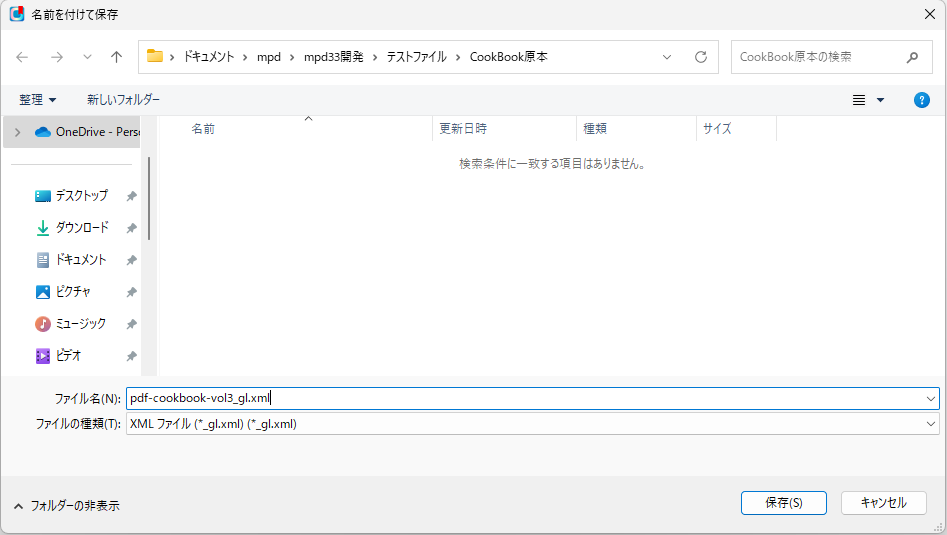
Task: Expand the OneDrive tree node
Action: (x=17, y=132)
